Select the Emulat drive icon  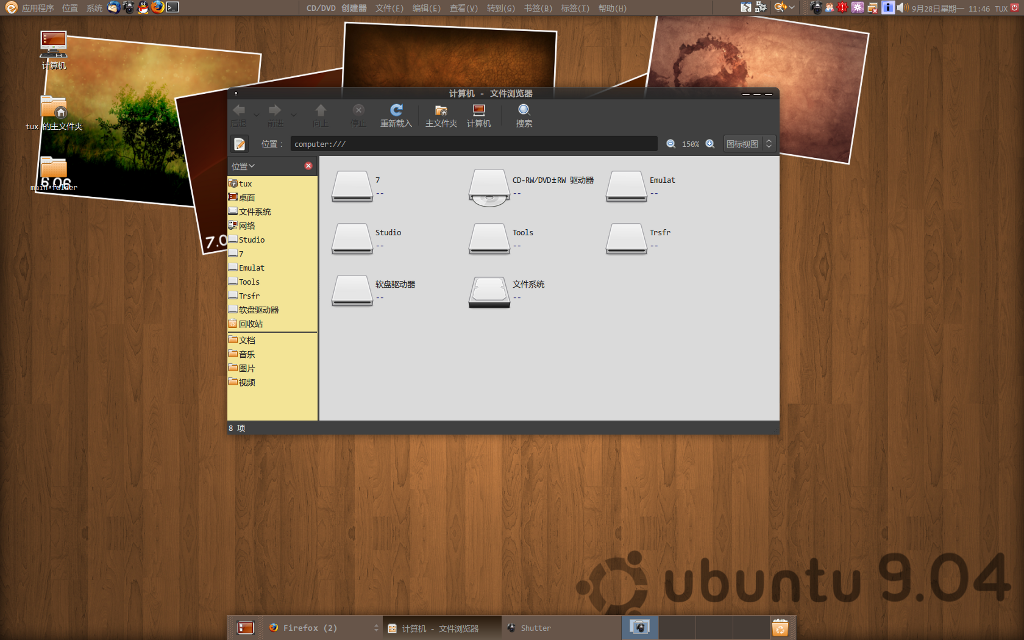click(x=626, y=186)
